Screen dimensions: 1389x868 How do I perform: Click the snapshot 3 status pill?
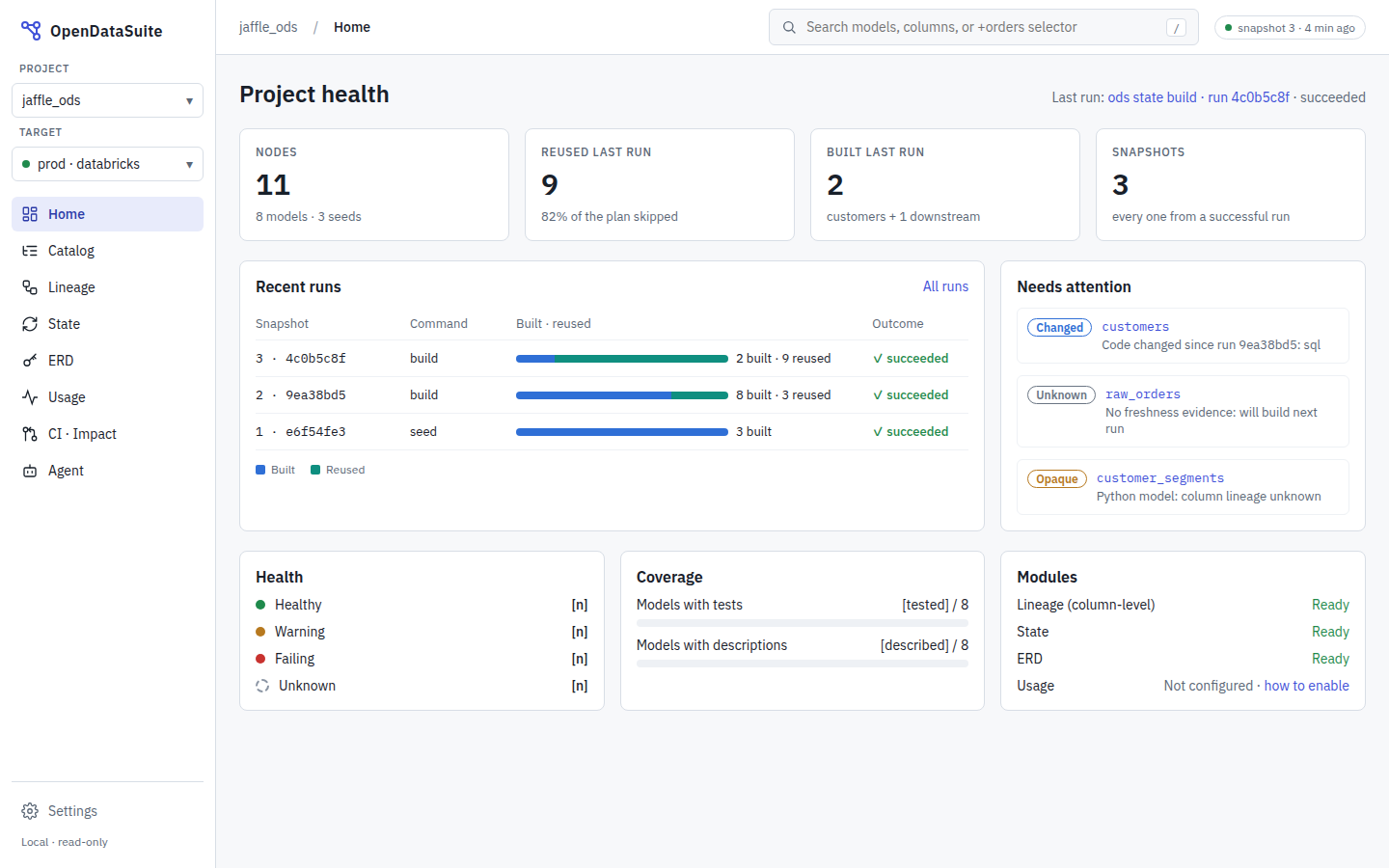click(1290, 28)
